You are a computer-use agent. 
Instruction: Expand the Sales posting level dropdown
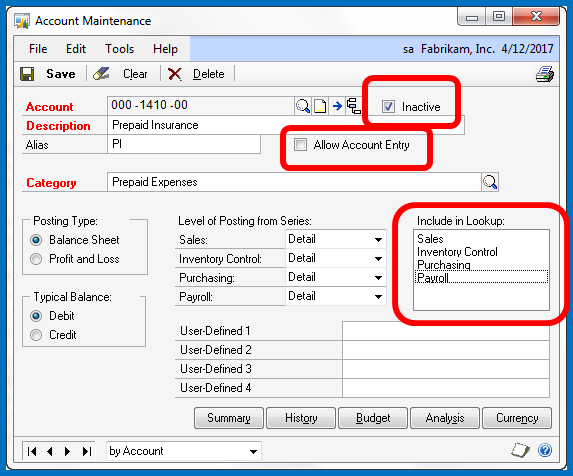pos(378,240)
